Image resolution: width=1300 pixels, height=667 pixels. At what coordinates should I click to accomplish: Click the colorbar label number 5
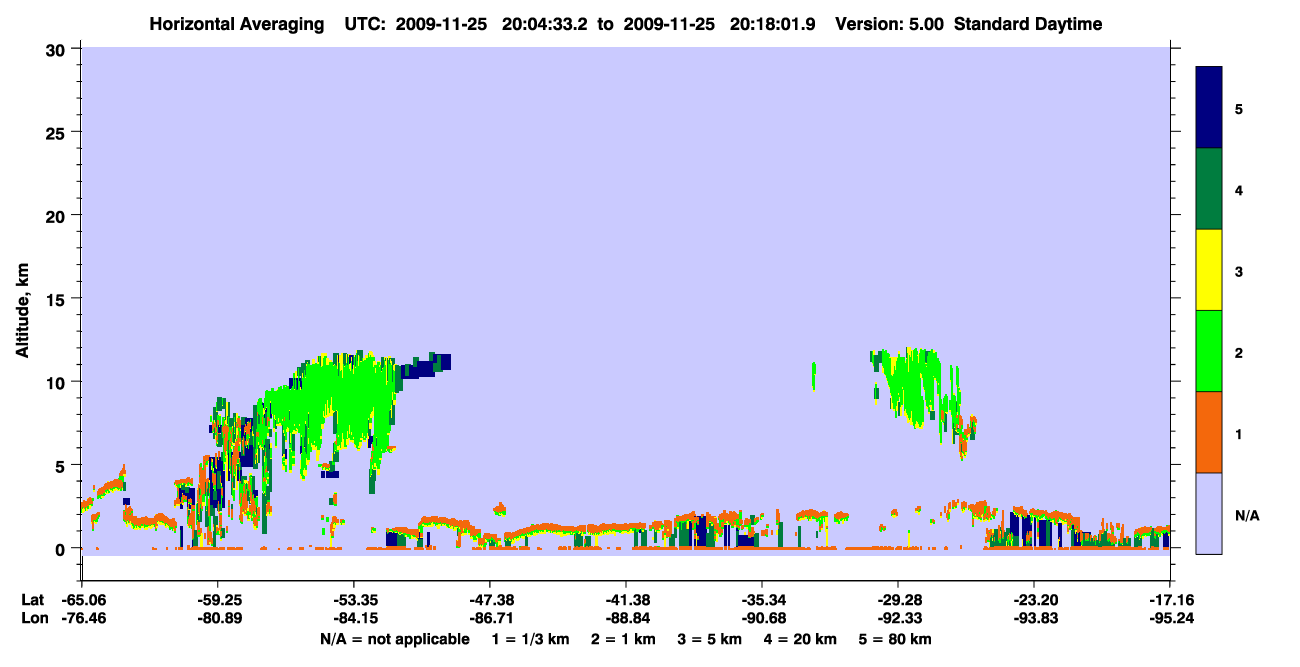tap(1239, 109)
